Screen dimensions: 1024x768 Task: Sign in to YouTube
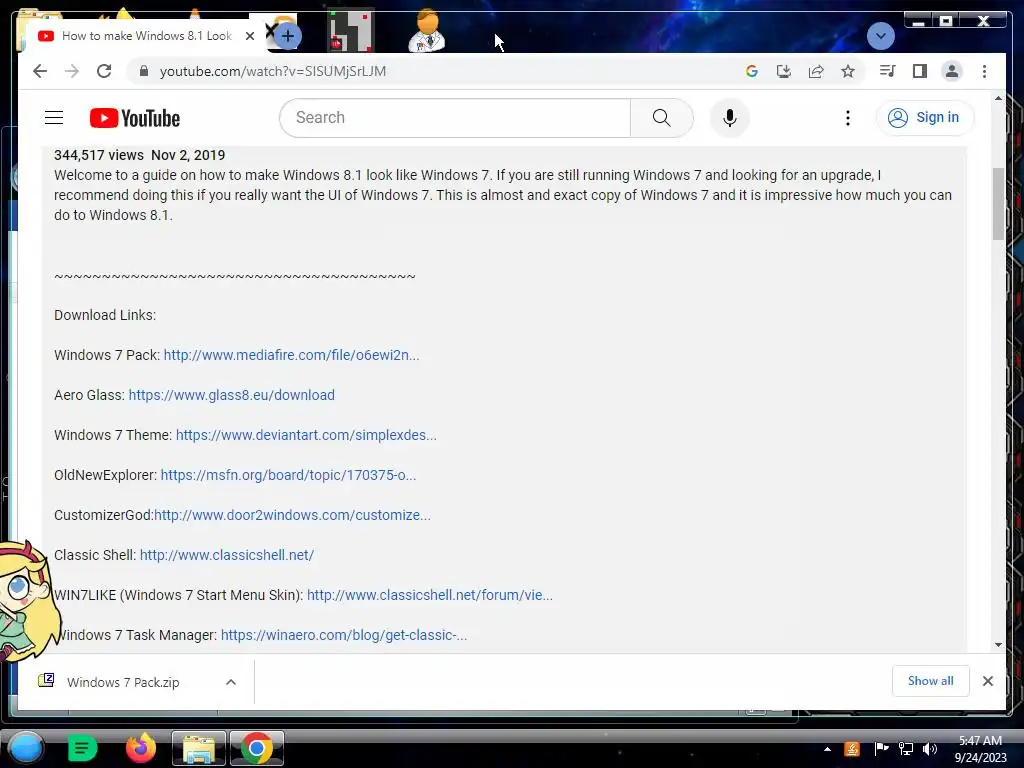click(x=925, y=118)
